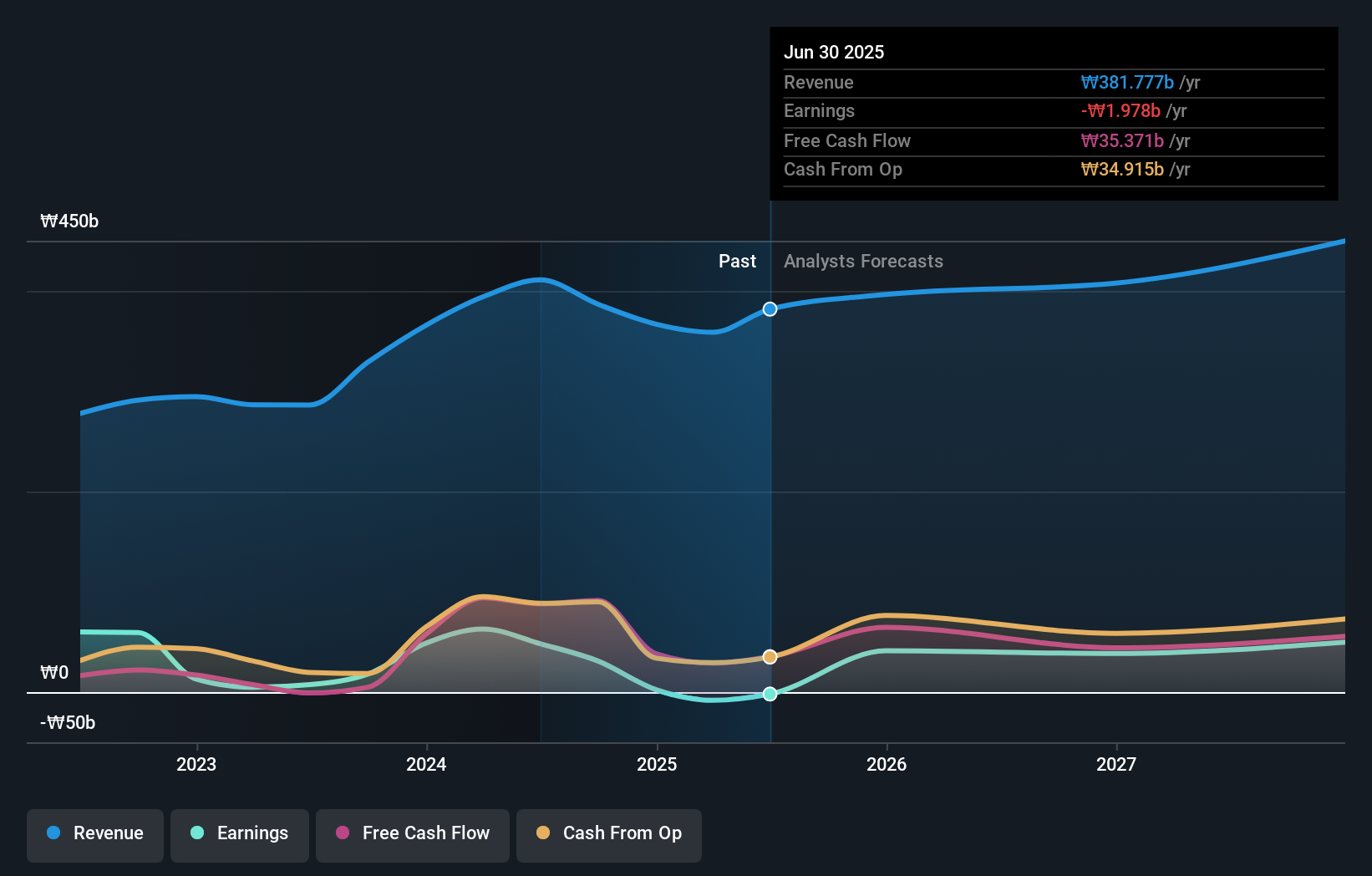Click the Earnings legend button
The width and height of the screenshot is (1372, 876).
click(240, 833)
